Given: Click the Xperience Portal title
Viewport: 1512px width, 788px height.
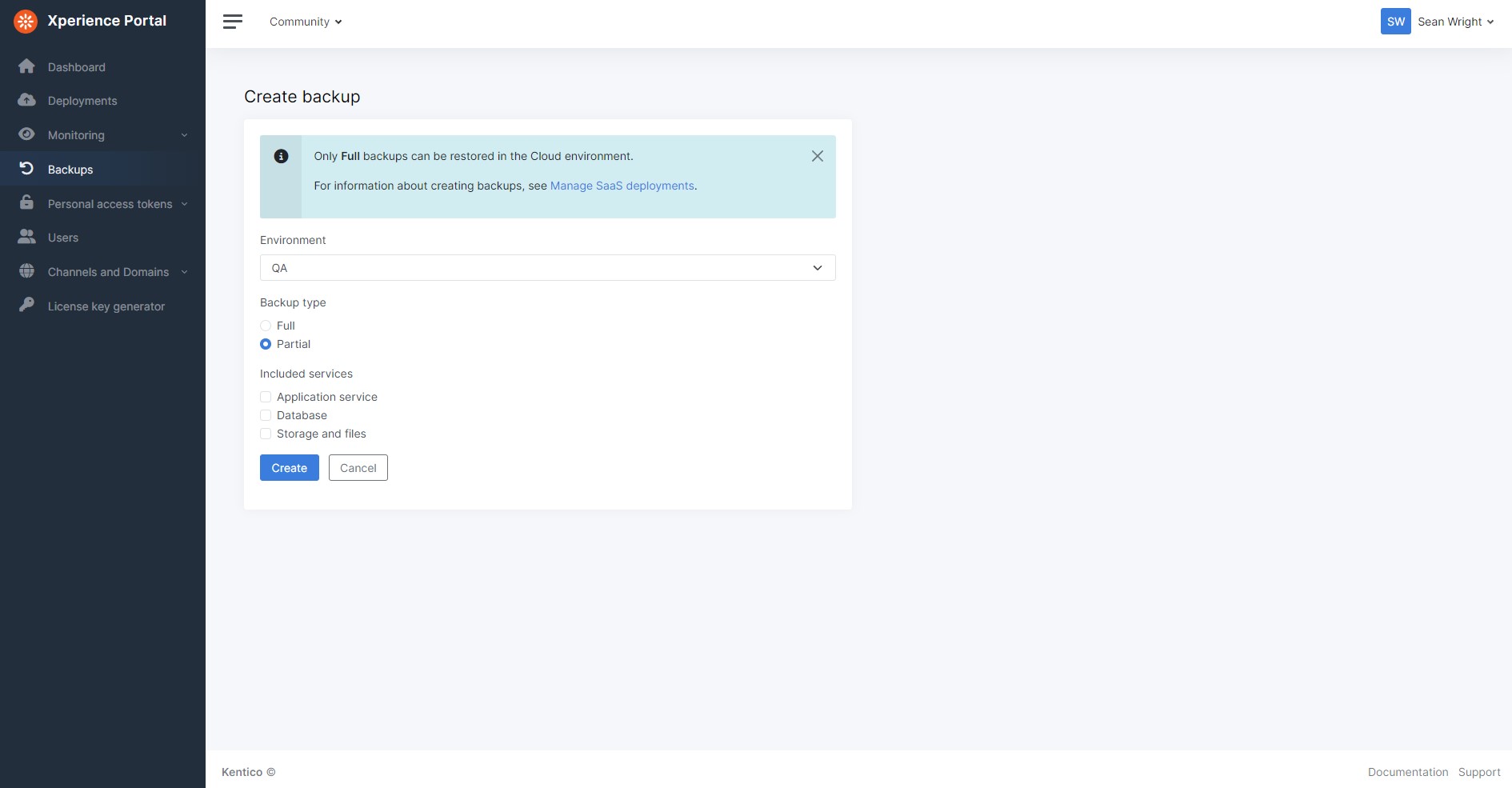Looking at the screenshot, I should pyautogui.click(x=107, y=21).
